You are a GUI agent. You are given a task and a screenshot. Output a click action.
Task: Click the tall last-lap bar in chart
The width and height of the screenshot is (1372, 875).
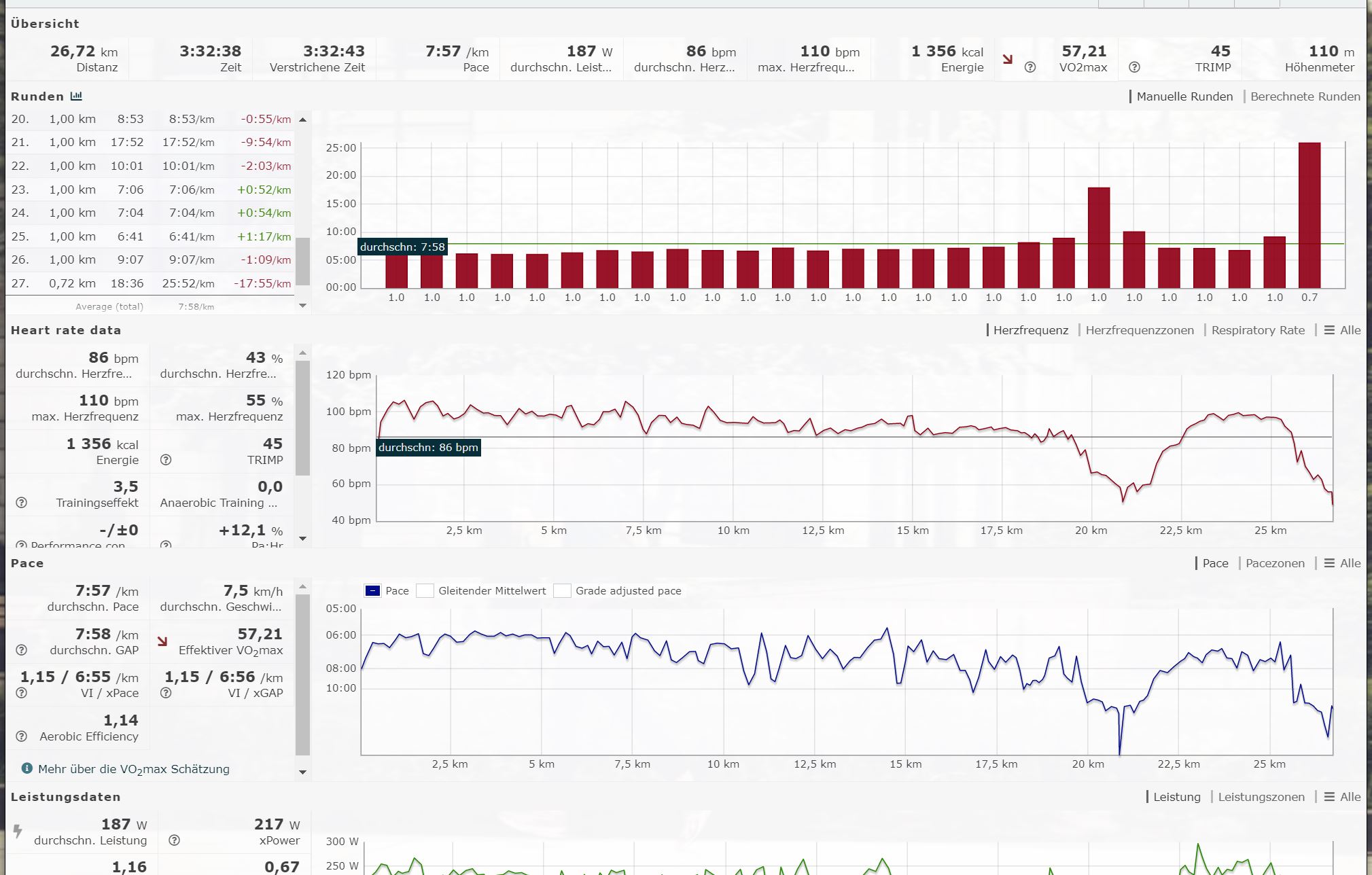coord(1309,215)
